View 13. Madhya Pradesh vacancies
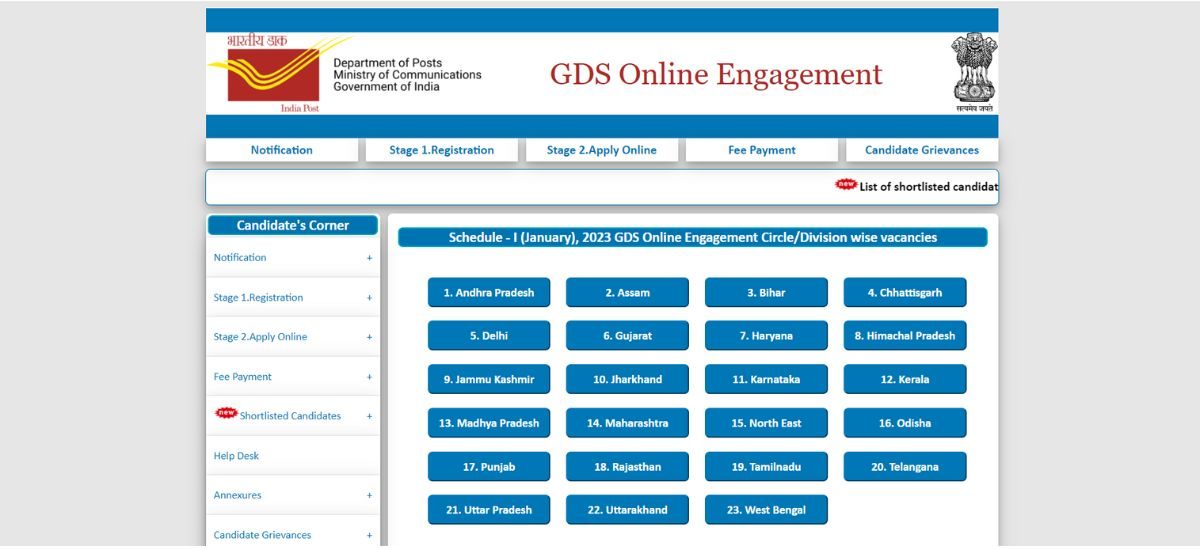The image size is (1200, 549). point(489,423)
